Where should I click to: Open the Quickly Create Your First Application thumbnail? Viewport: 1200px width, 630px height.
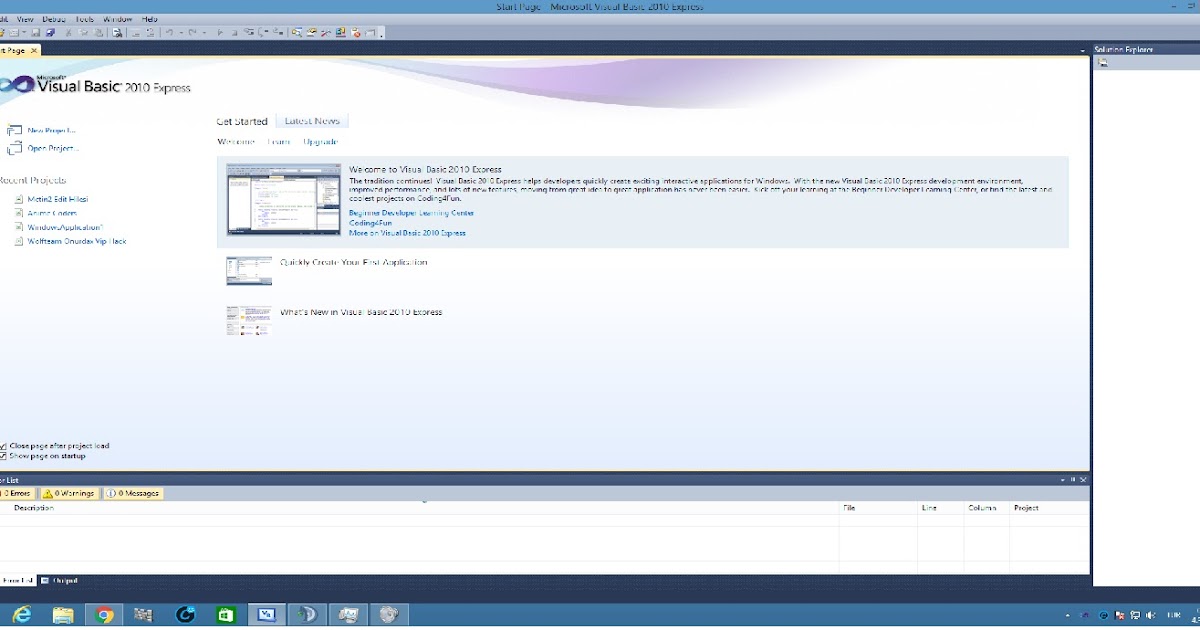[x=248, y=269]
